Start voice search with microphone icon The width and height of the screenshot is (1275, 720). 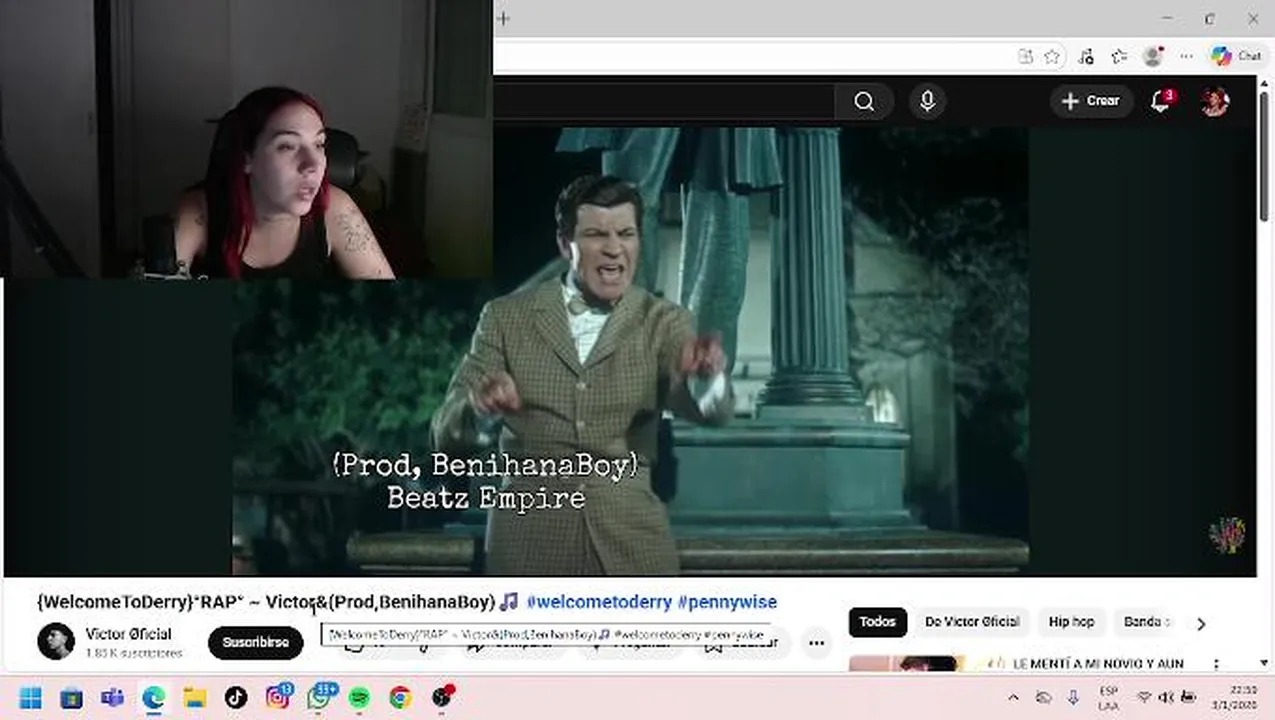(x=927, y=101)
